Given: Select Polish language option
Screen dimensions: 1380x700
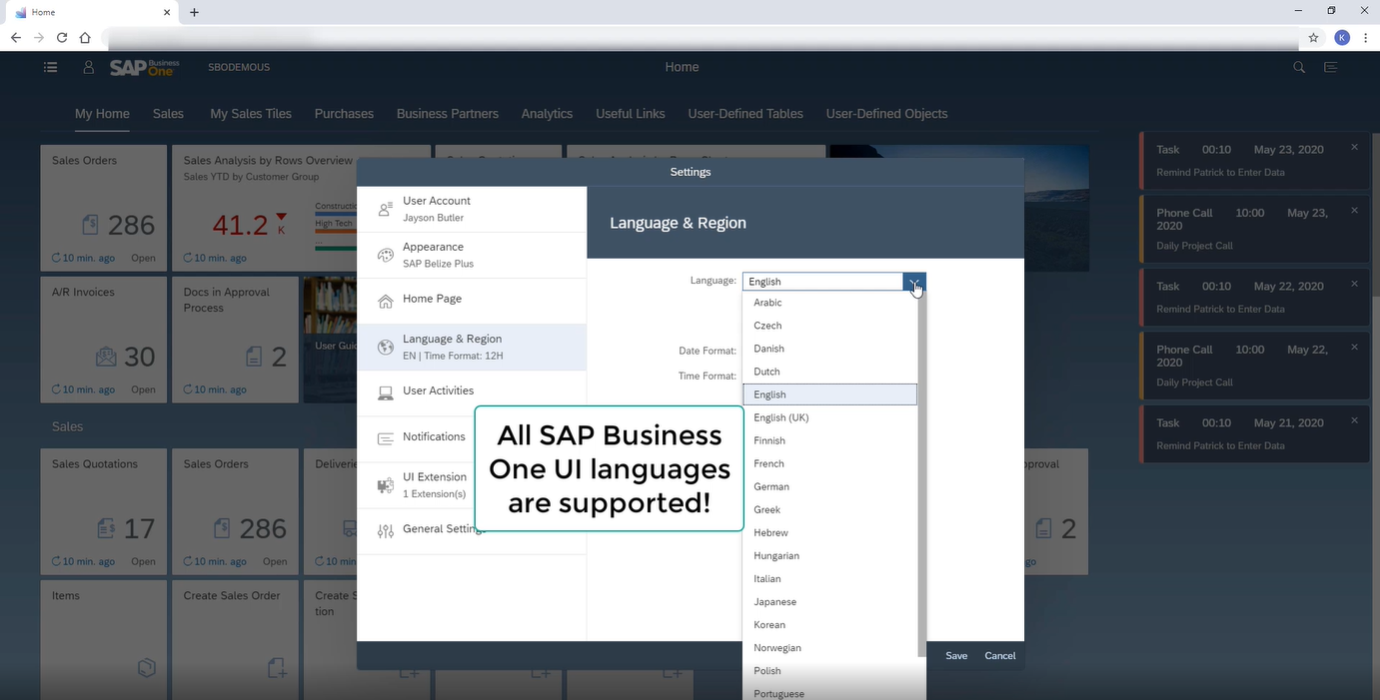Looking at the screenshot, I should click(830, 670).
